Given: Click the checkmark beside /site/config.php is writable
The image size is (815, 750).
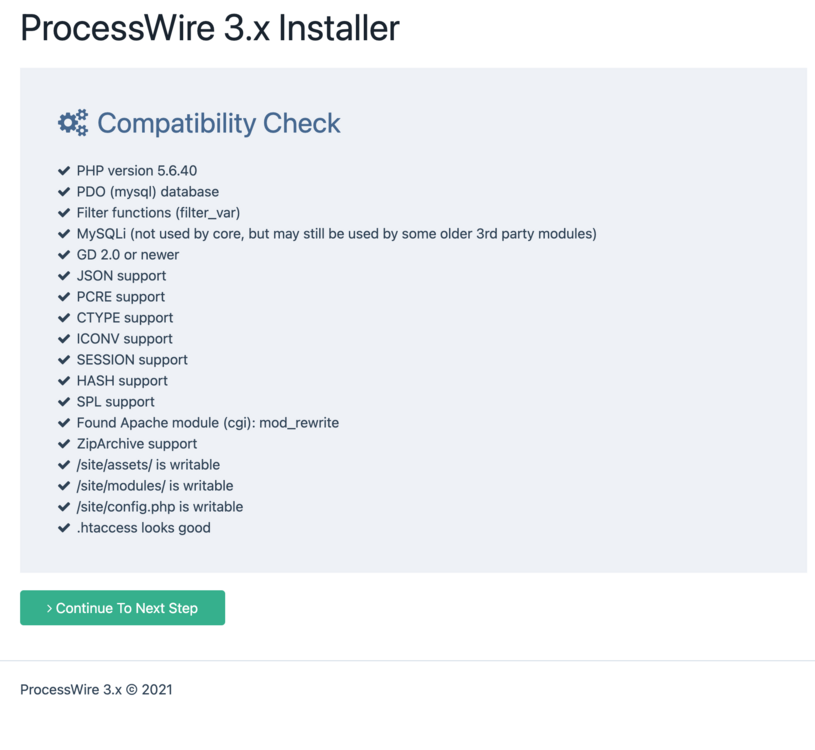Looking at the screenshot, I should pyautogui.click(x=64, y=507).
